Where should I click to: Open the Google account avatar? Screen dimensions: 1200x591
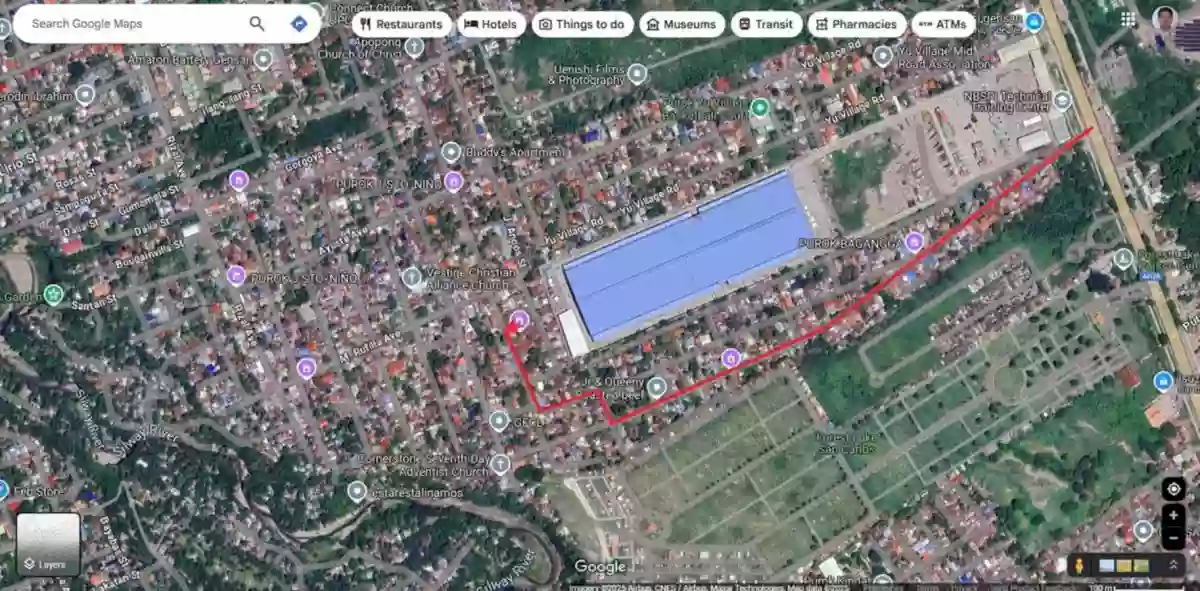click(x=1164, y=19)
